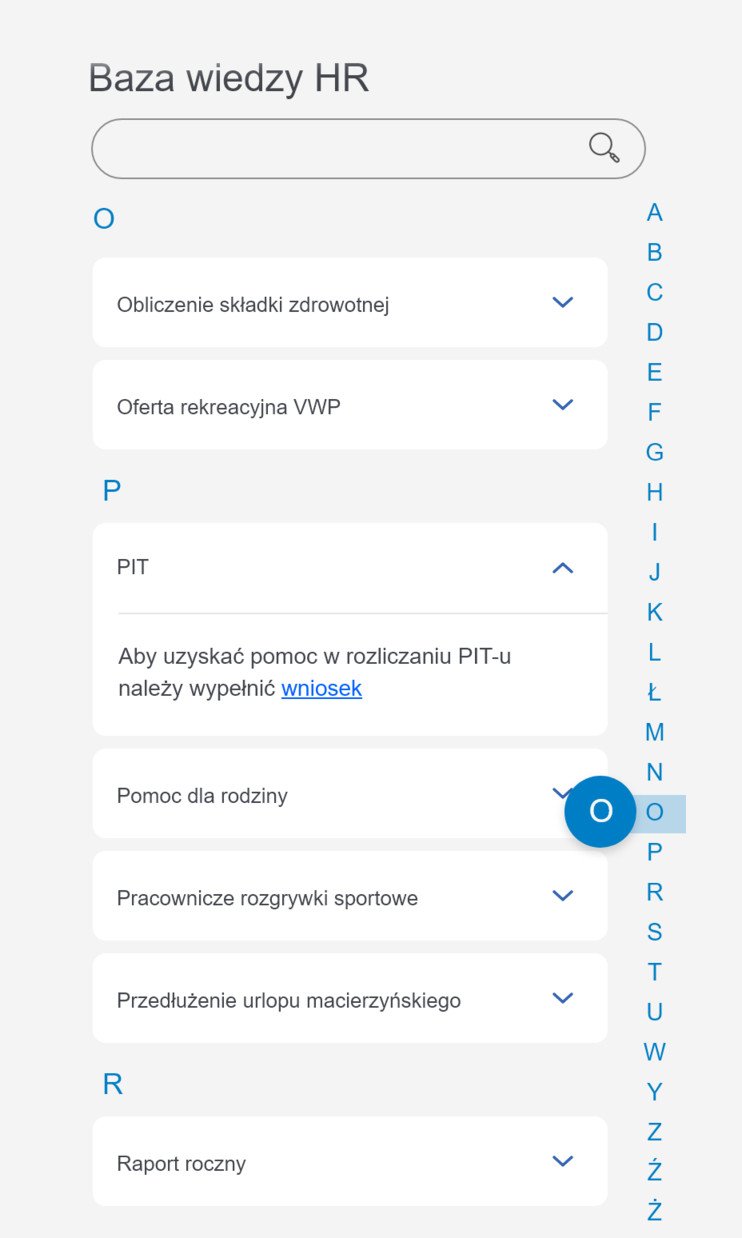Image resolution: width=742 pixels, height=1238 pixels.
Task: Open the wniosek link
Action: click(321, 688)
